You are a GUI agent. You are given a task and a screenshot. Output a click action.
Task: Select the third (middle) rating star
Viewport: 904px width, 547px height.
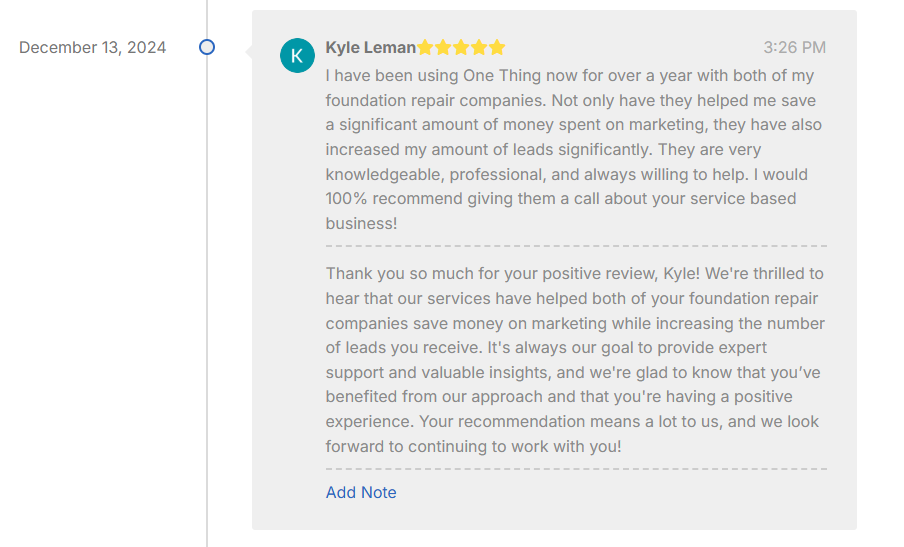point(461,48)
